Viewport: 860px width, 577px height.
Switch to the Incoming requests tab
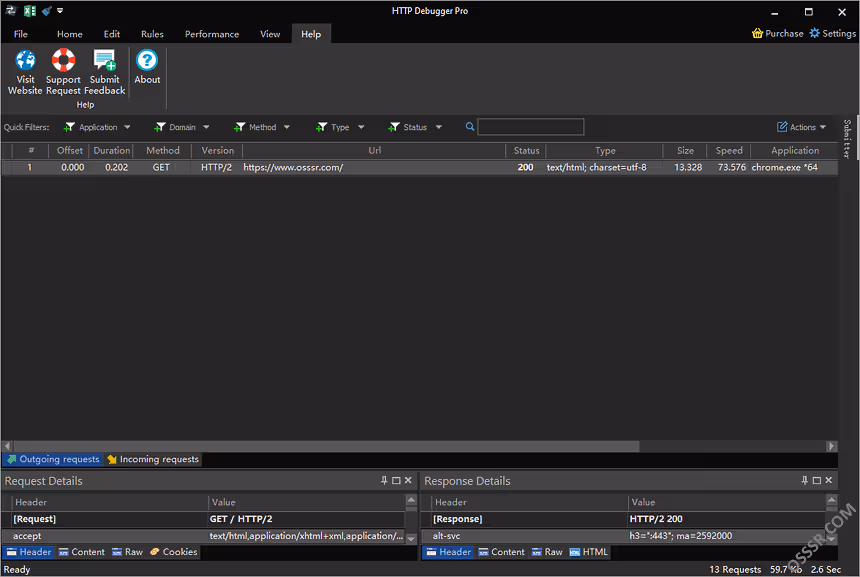[x=153, y=459]
